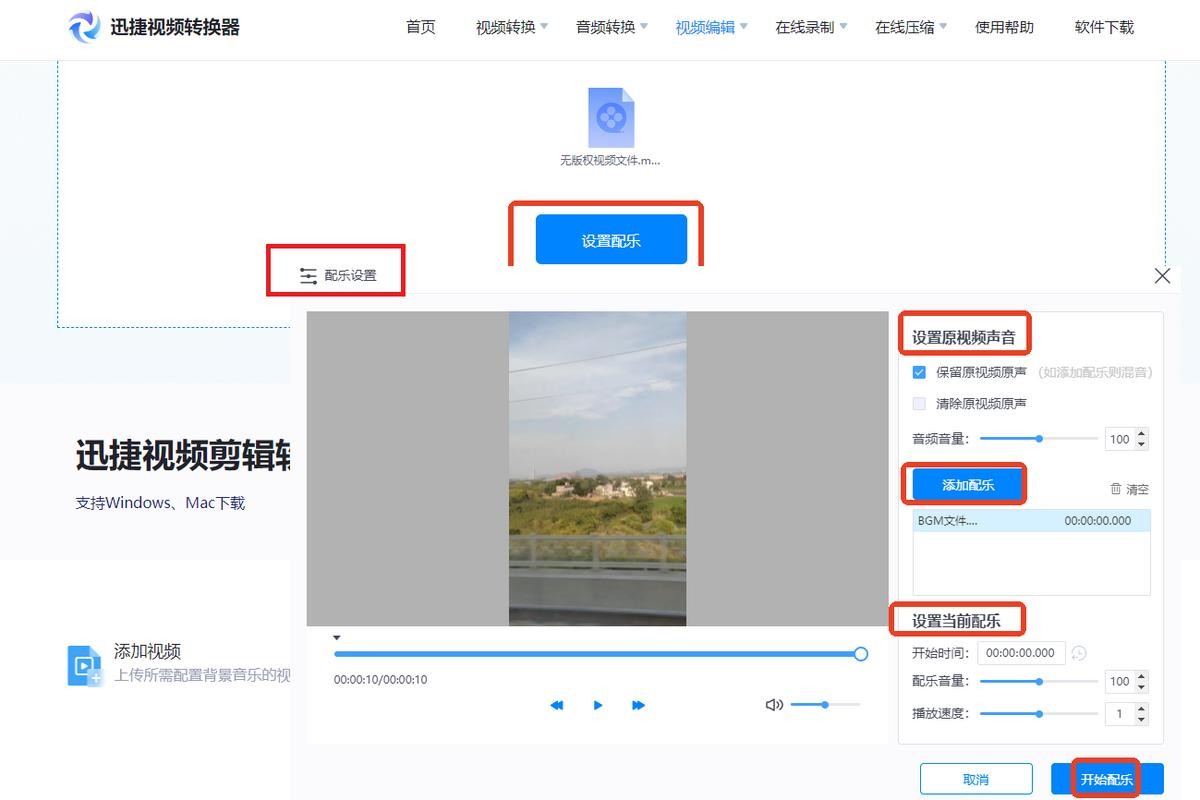The height and width of the screenshot is (800, 1200).
Task: Click the trash icon to clear music list
Action: click(x=1116, y=489)
